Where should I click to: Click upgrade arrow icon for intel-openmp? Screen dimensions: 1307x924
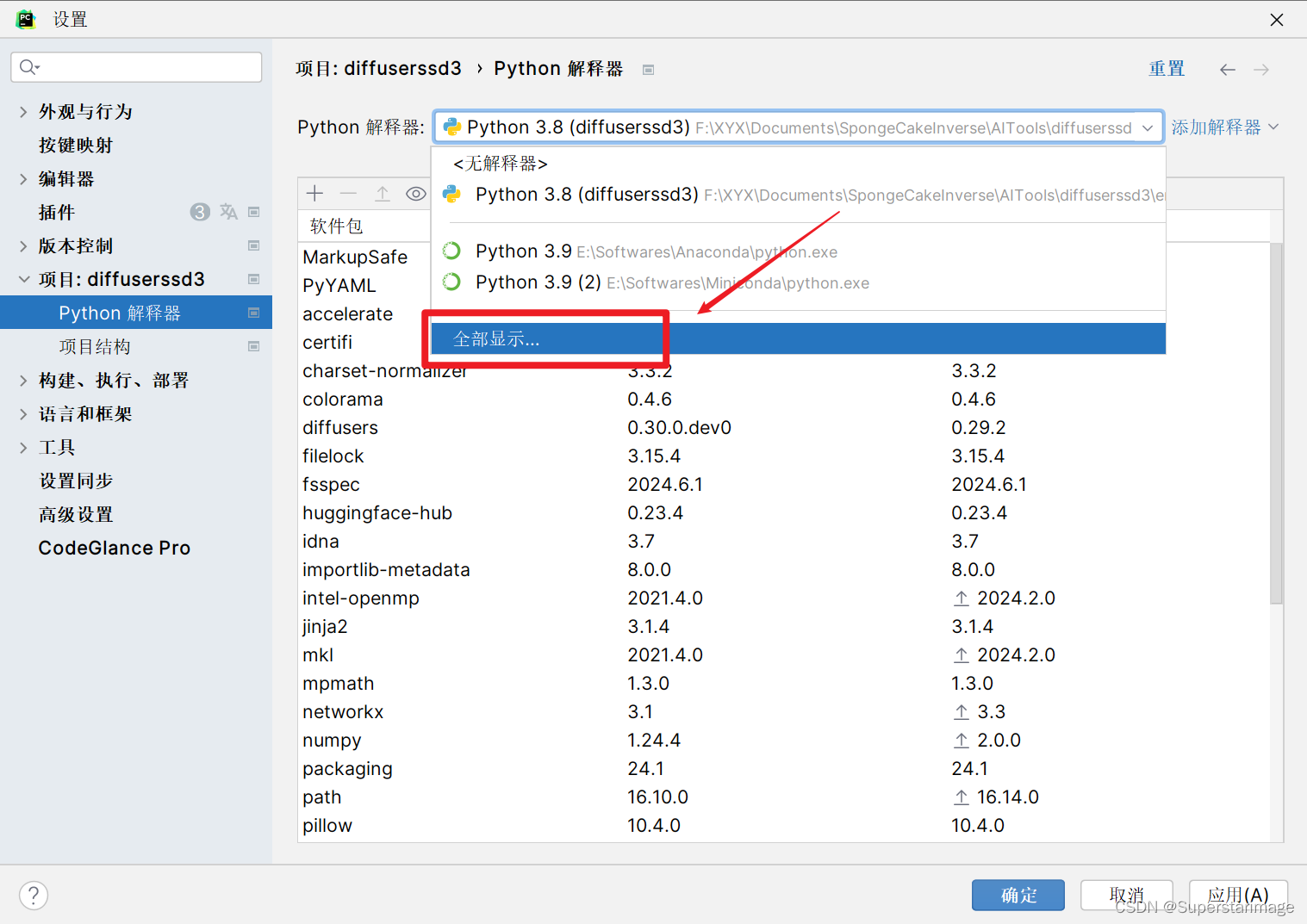[x=962, y=598]
